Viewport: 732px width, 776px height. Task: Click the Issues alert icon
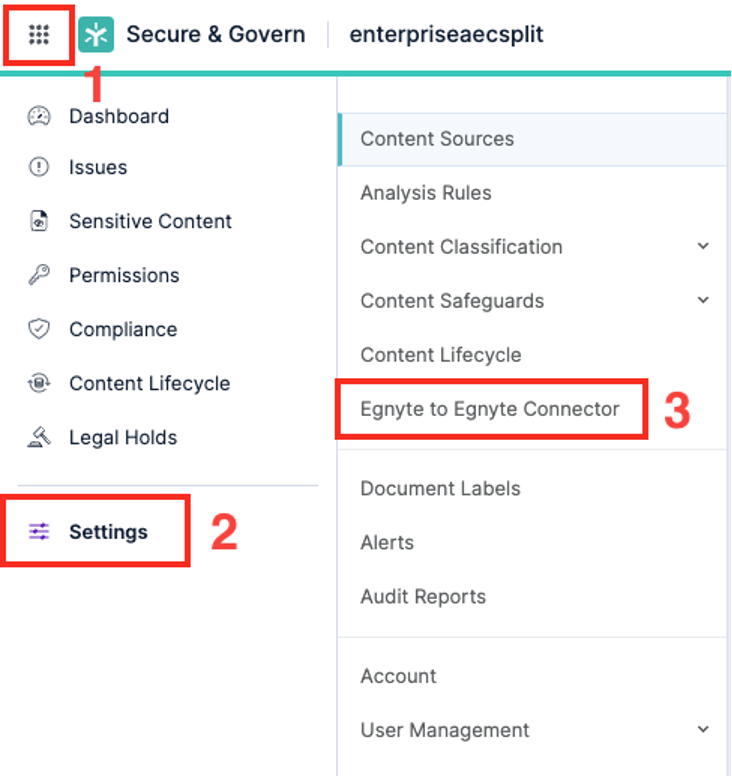[x=39, y=168]
